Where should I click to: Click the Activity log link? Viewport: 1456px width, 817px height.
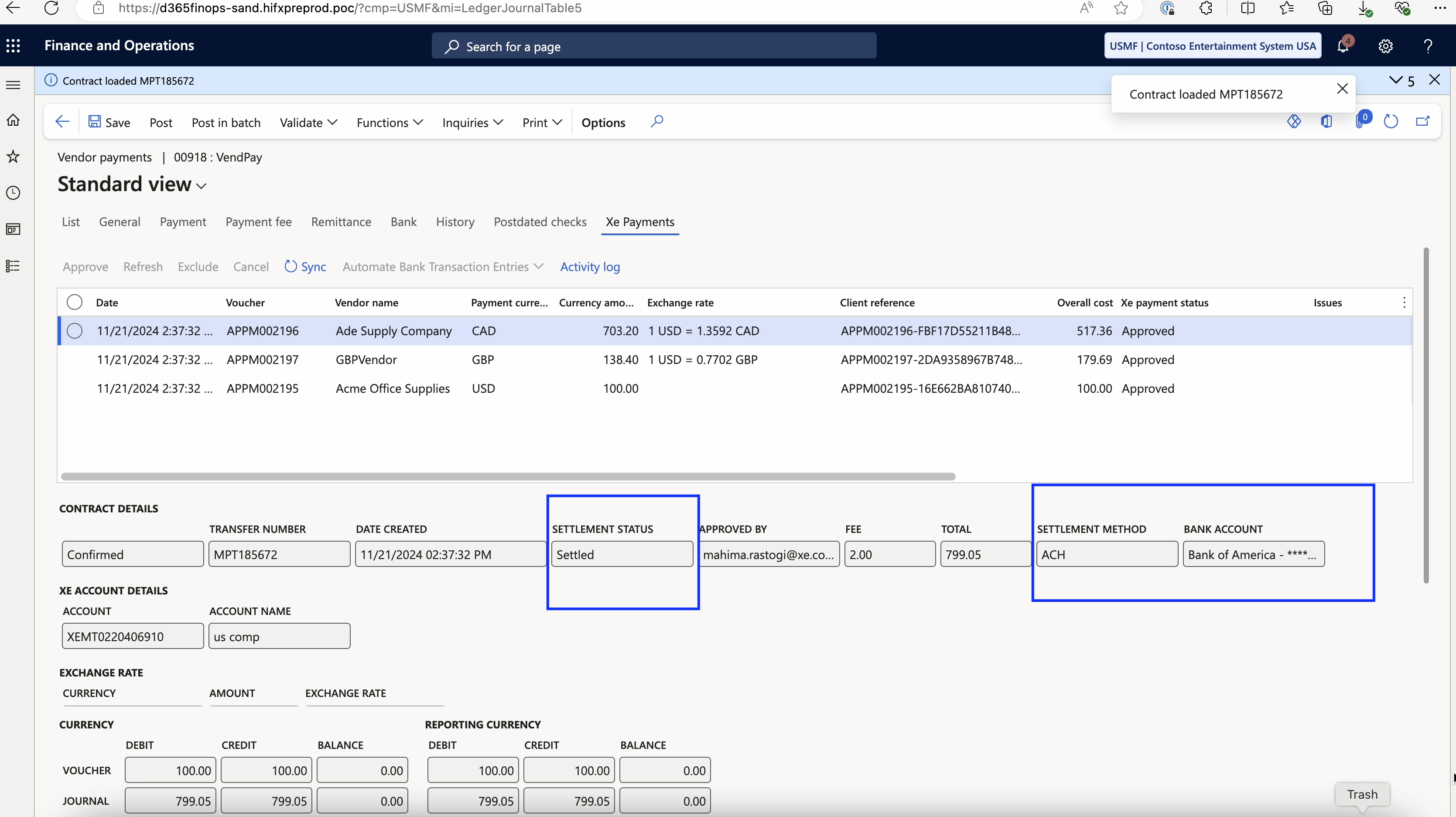590,266
